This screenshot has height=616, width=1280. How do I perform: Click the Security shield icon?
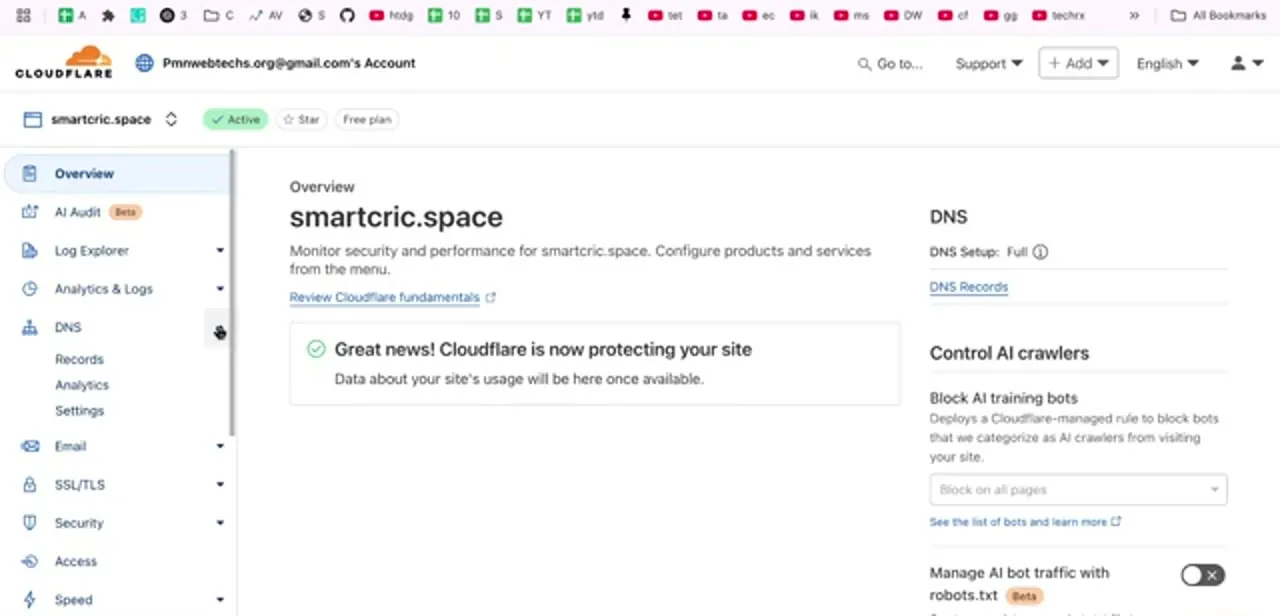[x=30, y=523]
